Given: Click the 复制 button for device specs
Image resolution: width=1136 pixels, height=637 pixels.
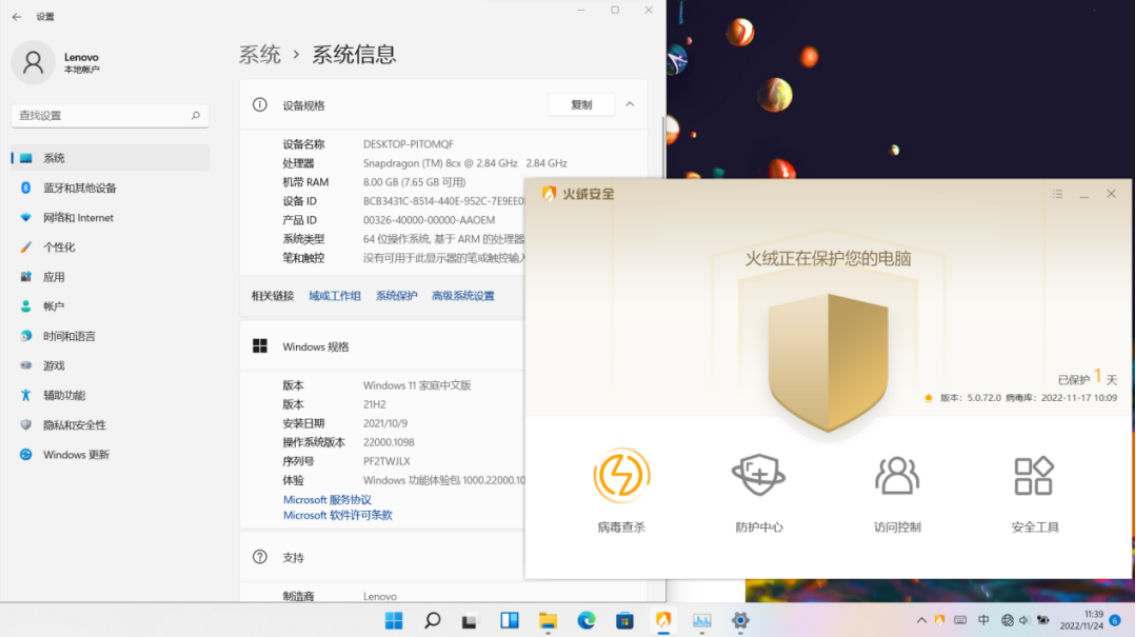Looking at the screenshot, I should (581, 104).
